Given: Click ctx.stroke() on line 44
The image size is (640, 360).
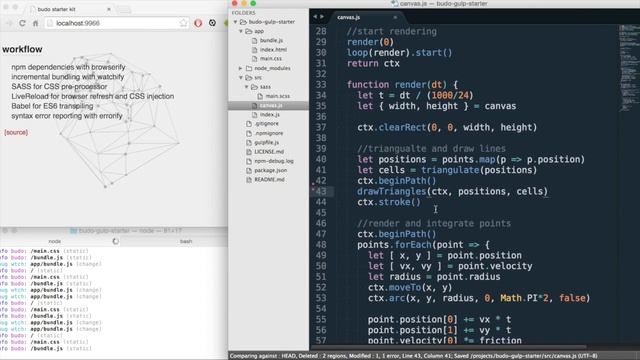Looking at the screenshot, I should 389,202.
